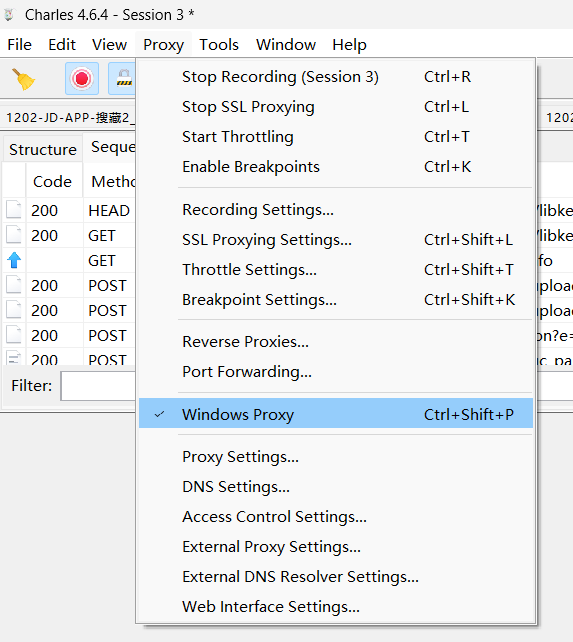Open Reverse Proxies...
The height and width of the screenshot is (642, 573).
[x=336, y=341]
